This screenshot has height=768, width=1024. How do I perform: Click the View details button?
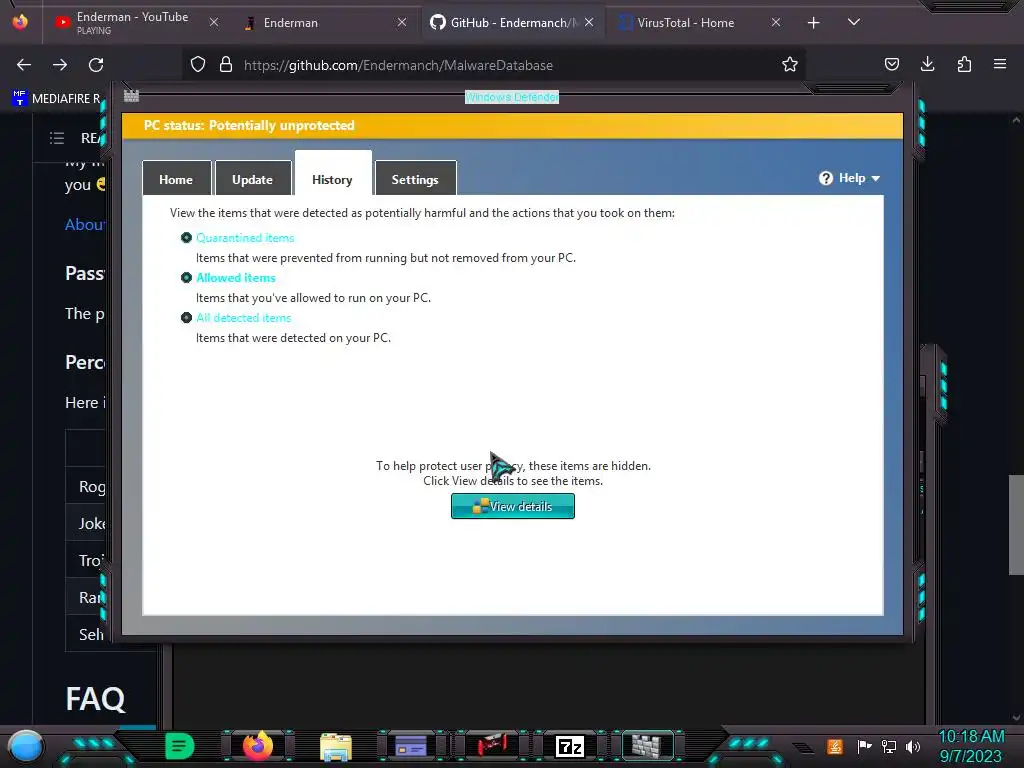pyautogui.click(x=513, y=506)
